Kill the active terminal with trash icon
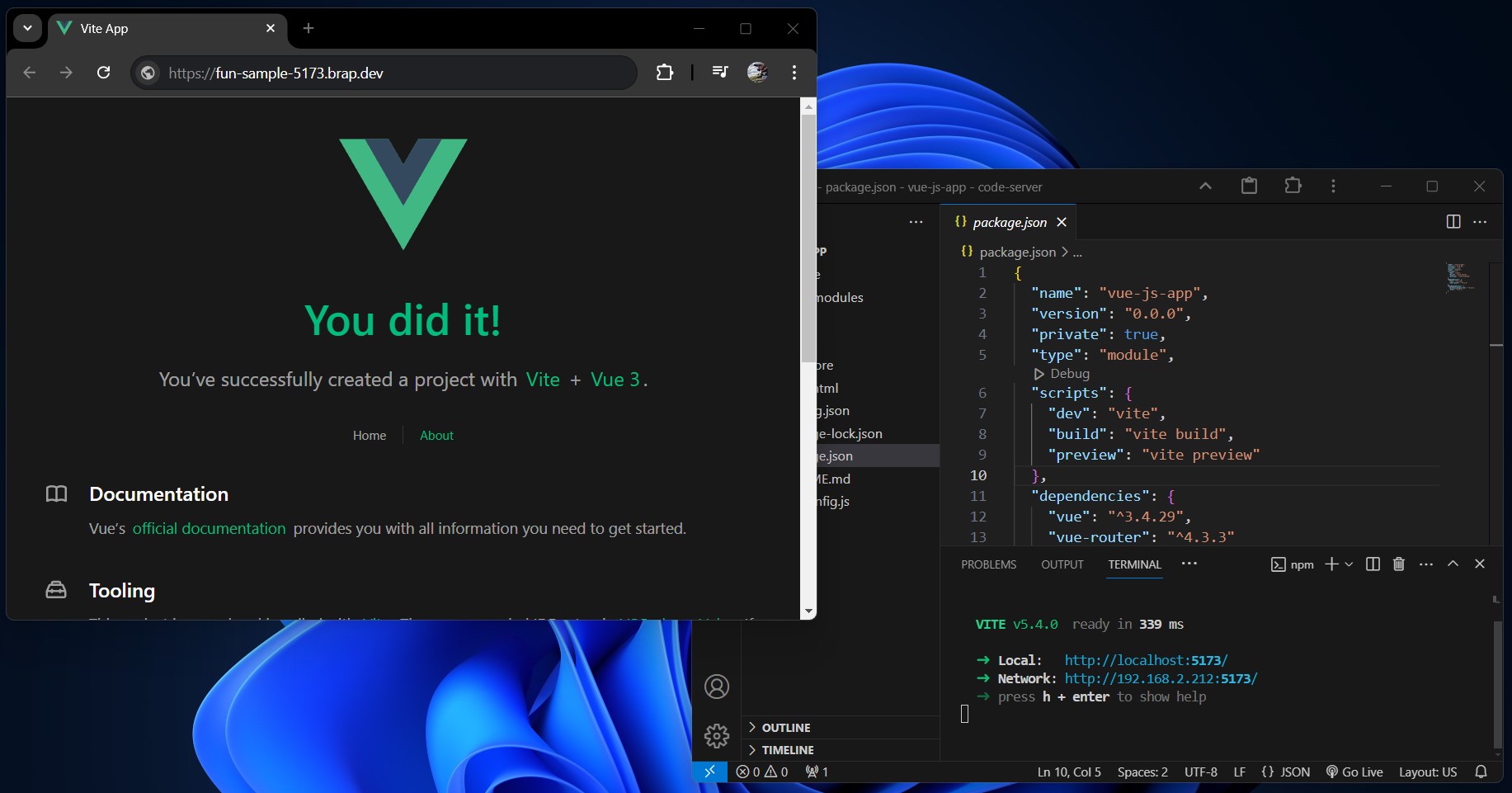Image resolution: width=1512 pixels, height=793 pixels. [x=1397, y=564]
